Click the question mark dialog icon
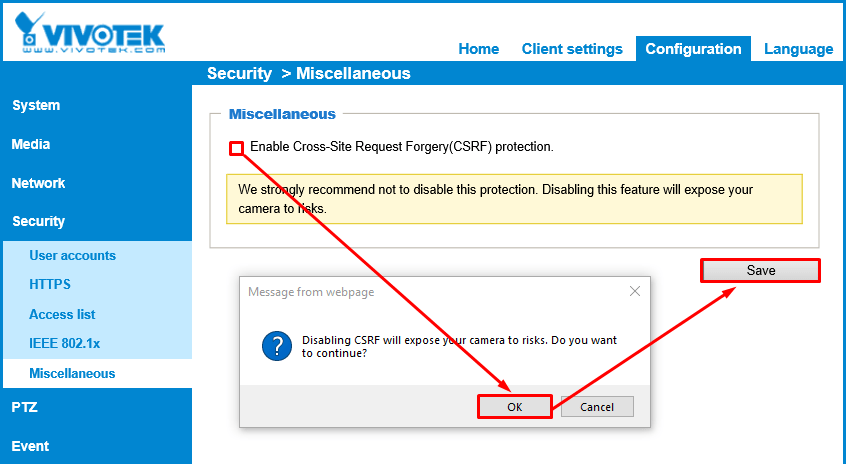The height and width of the screenshot is (464, 846). point(275,346)
